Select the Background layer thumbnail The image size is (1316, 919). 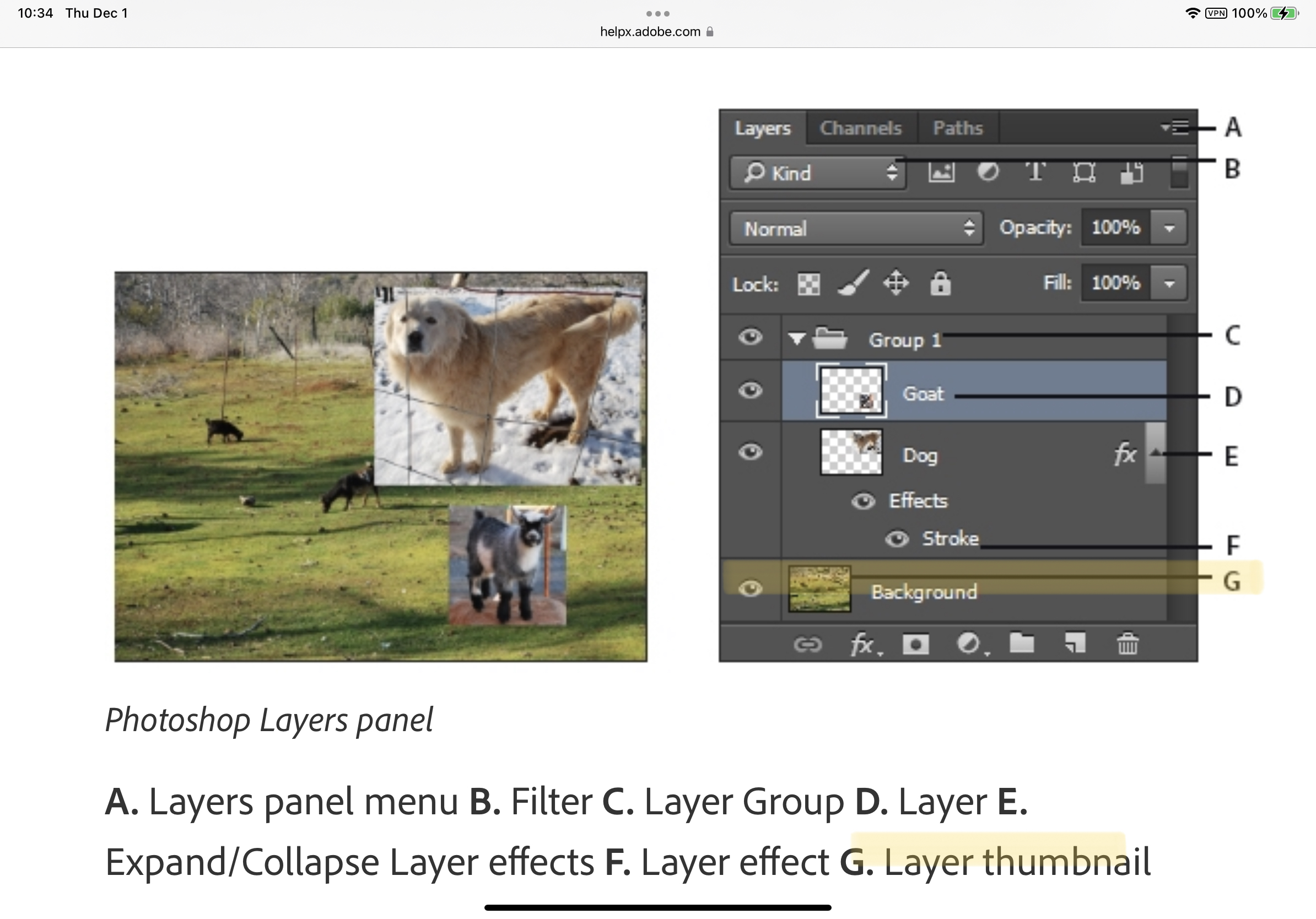click(819, 589)
